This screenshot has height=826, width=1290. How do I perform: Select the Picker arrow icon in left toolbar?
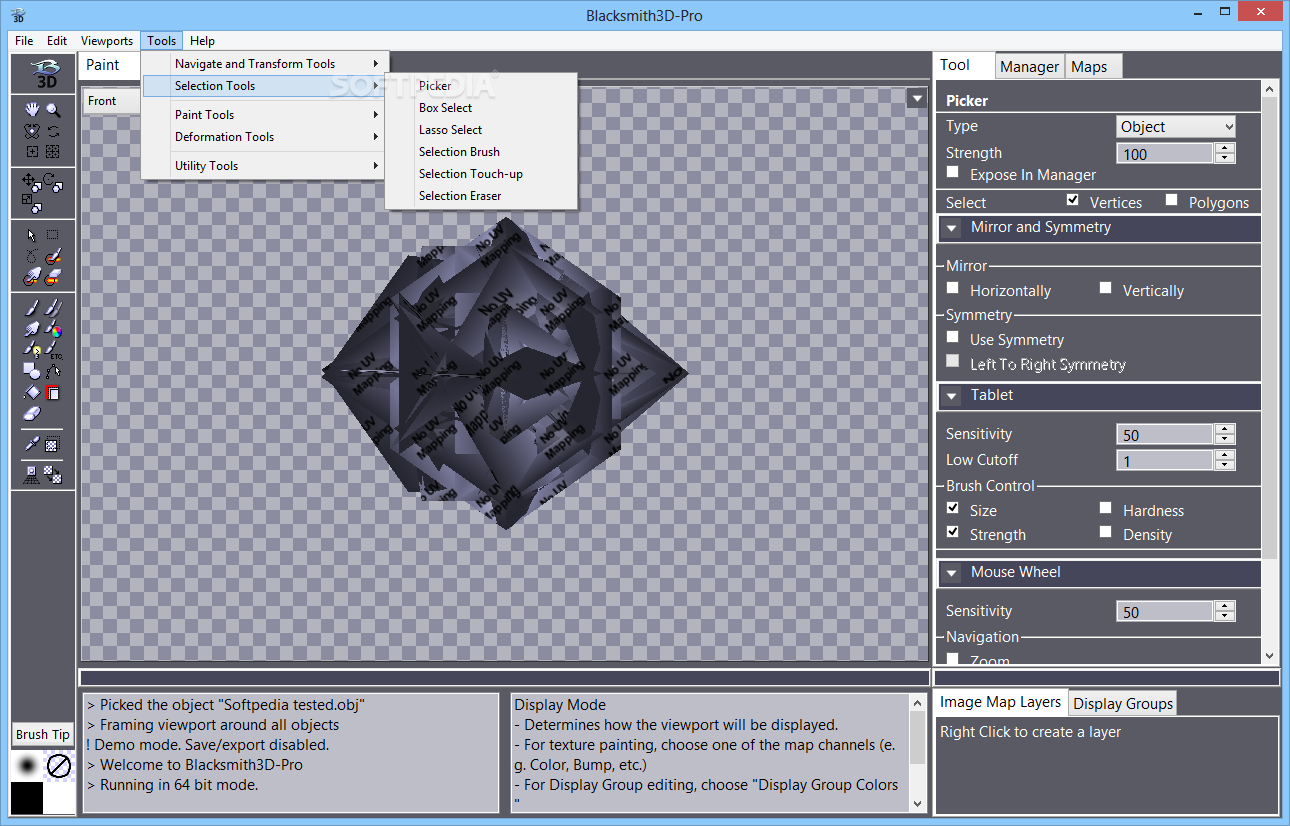(x=32, y=235)
